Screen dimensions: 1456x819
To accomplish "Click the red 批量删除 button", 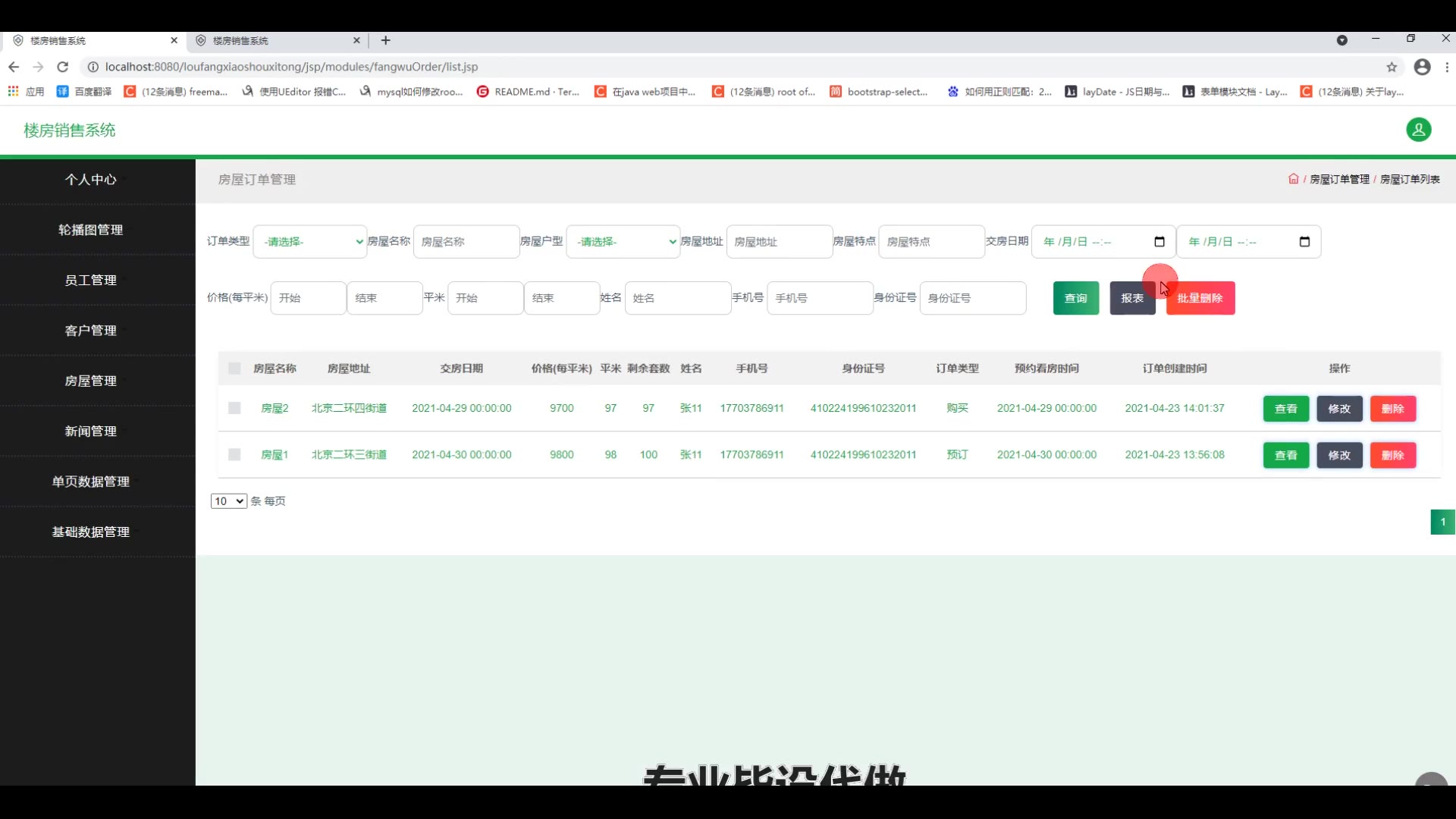I will [1200, 298].
